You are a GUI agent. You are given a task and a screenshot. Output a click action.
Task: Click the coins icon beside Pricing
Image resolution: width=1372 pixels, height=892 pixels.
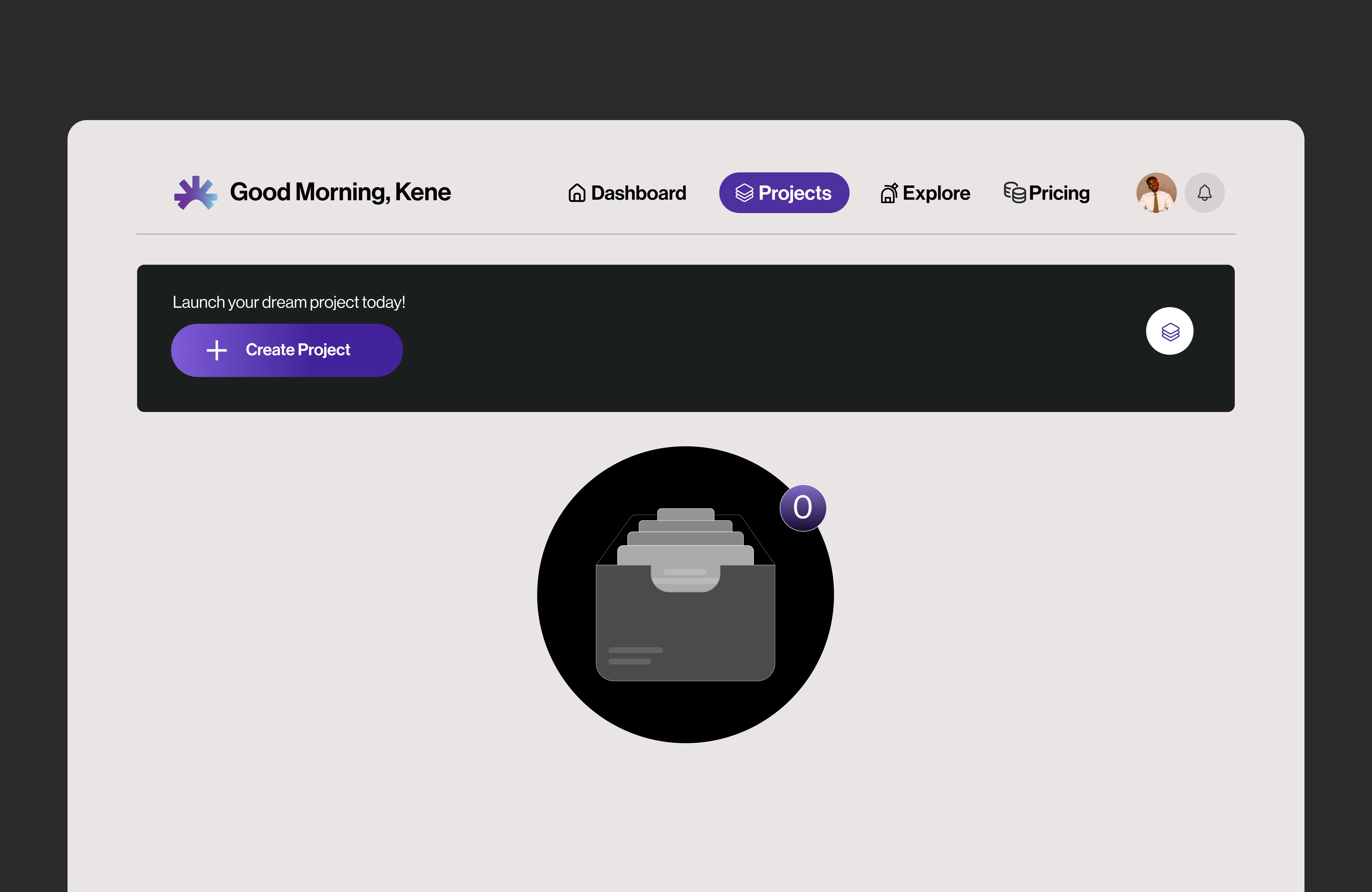point(1015,193)
